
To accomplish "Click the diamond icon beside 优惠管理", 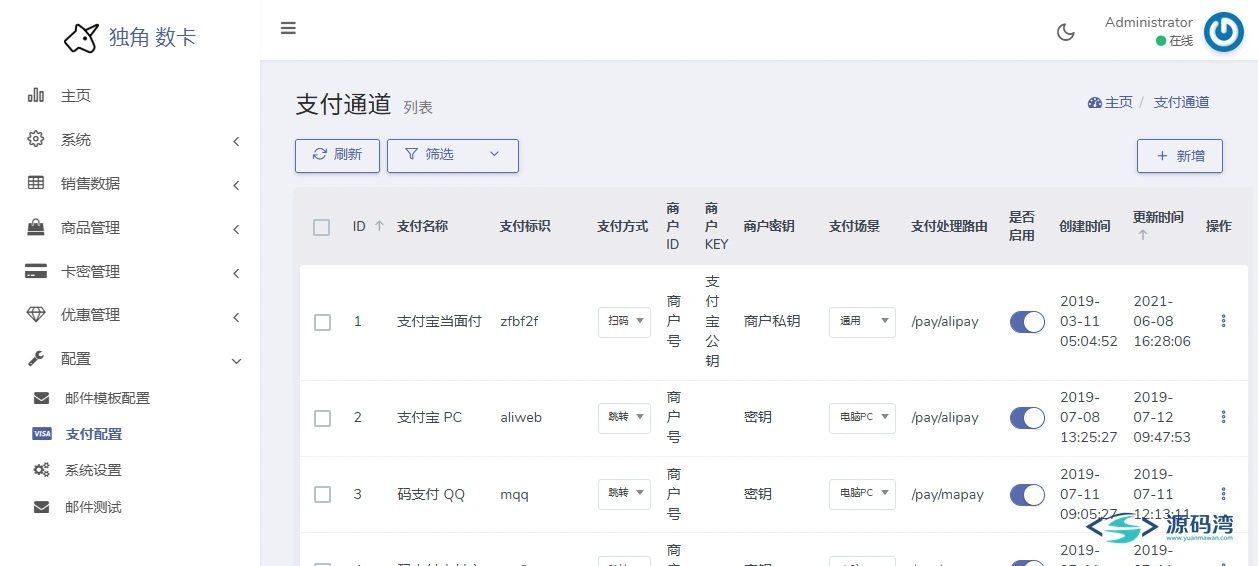I will 36,315.
